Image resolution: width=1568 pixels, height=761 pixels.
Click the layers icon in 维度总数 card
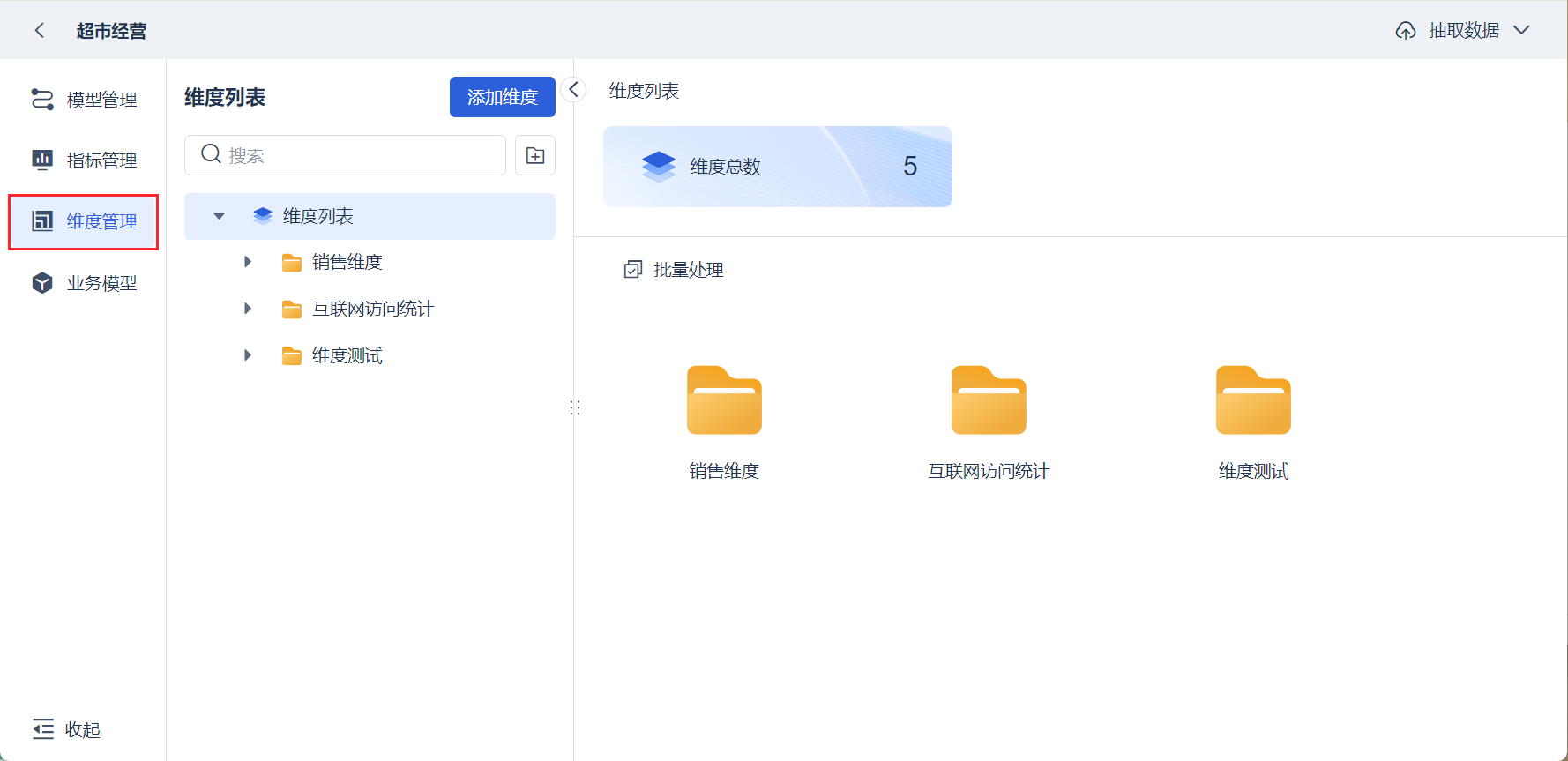(659, 166)
